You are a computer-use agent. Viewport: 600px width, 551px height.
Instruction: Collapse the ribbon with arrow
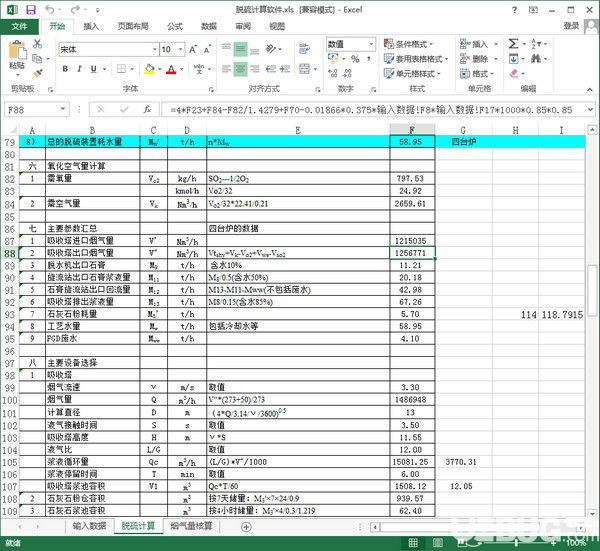point(590,90)
